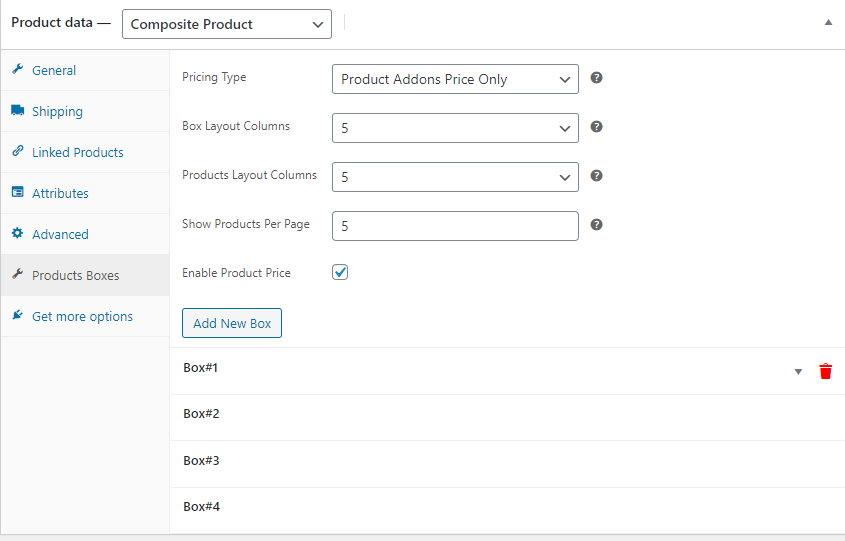This screenshot has height=541, width=845.
Task: Open the Pricing Type dropdown
Action: [455, 79]
